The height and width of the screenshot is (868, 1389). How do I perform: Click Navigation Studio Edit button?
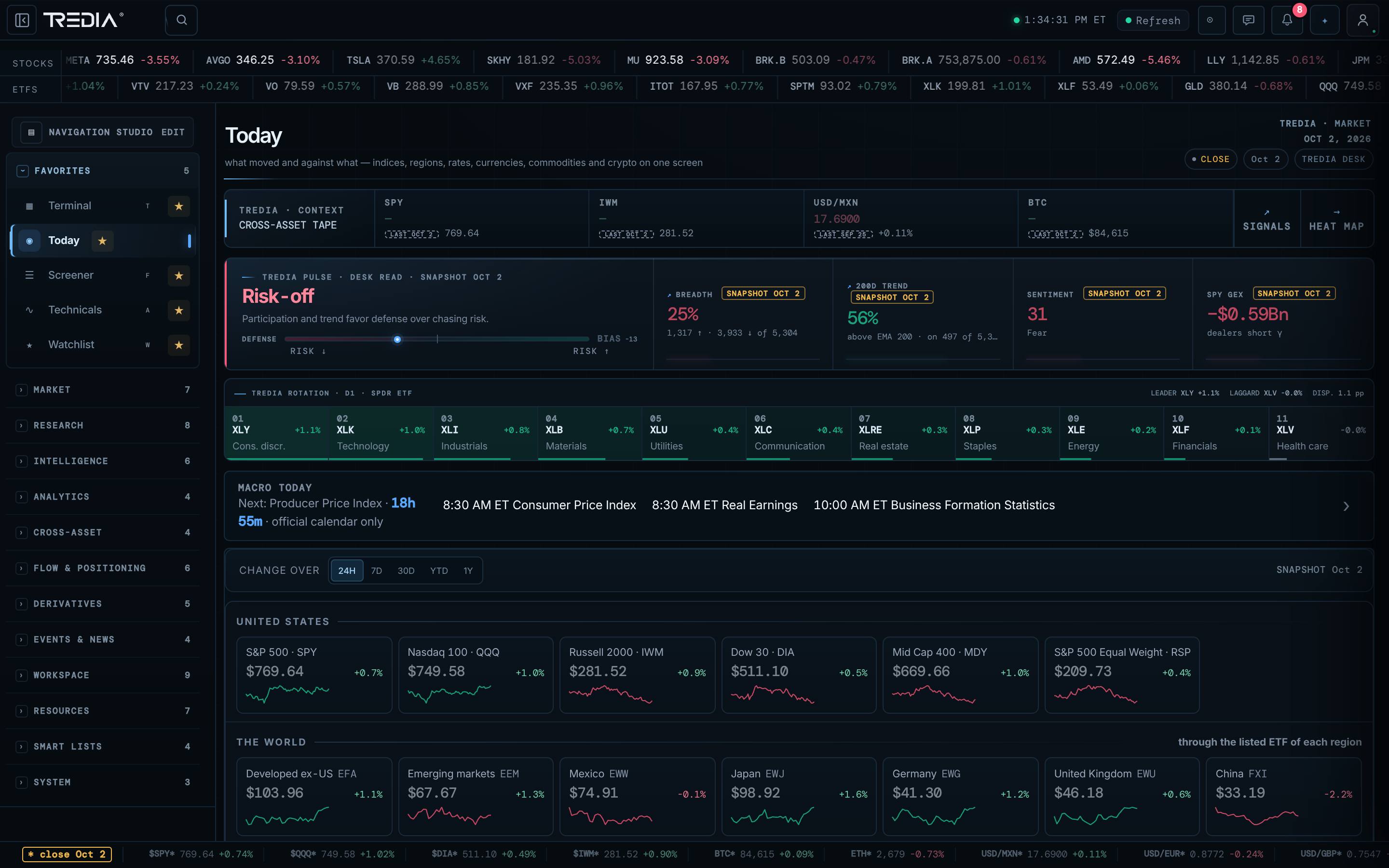coord(173,132)
